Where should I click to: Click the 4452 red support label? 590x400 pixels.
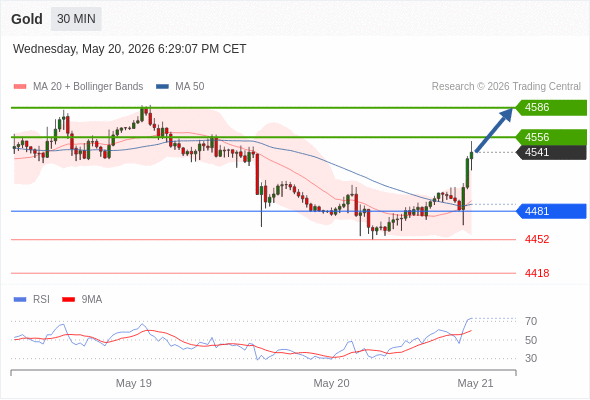[537, 239]
